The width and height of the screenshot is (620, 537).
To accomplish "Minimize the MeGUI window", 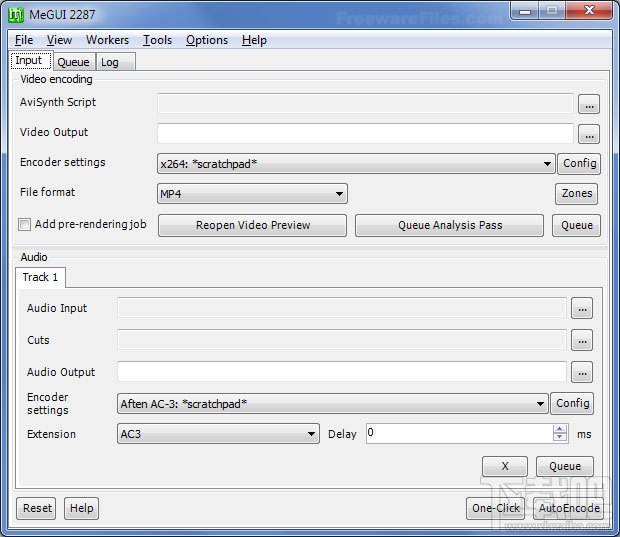I will (x=525, y=11).
